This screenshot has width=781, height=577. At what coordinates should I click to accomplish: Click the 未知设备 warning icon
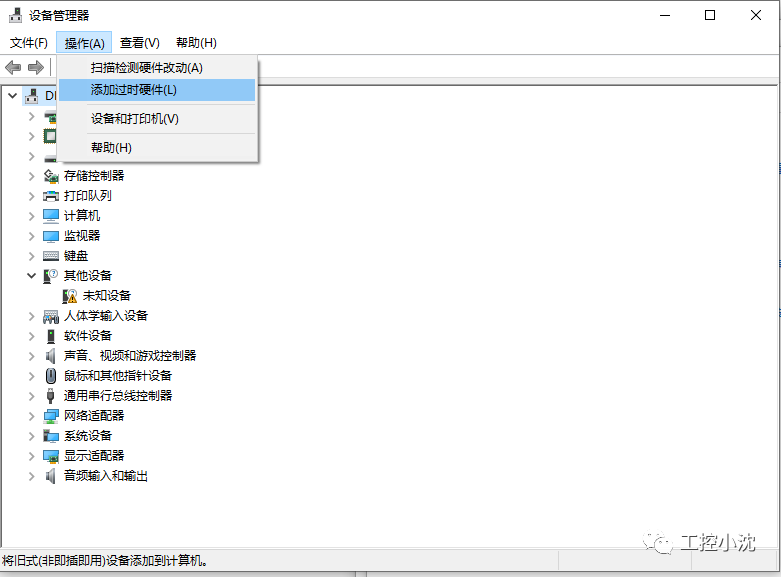click(x=70, y=296)
